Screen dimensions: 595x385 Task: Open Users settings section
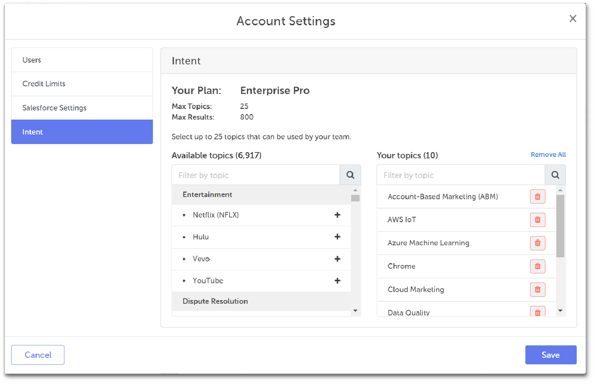pos(82,60)
